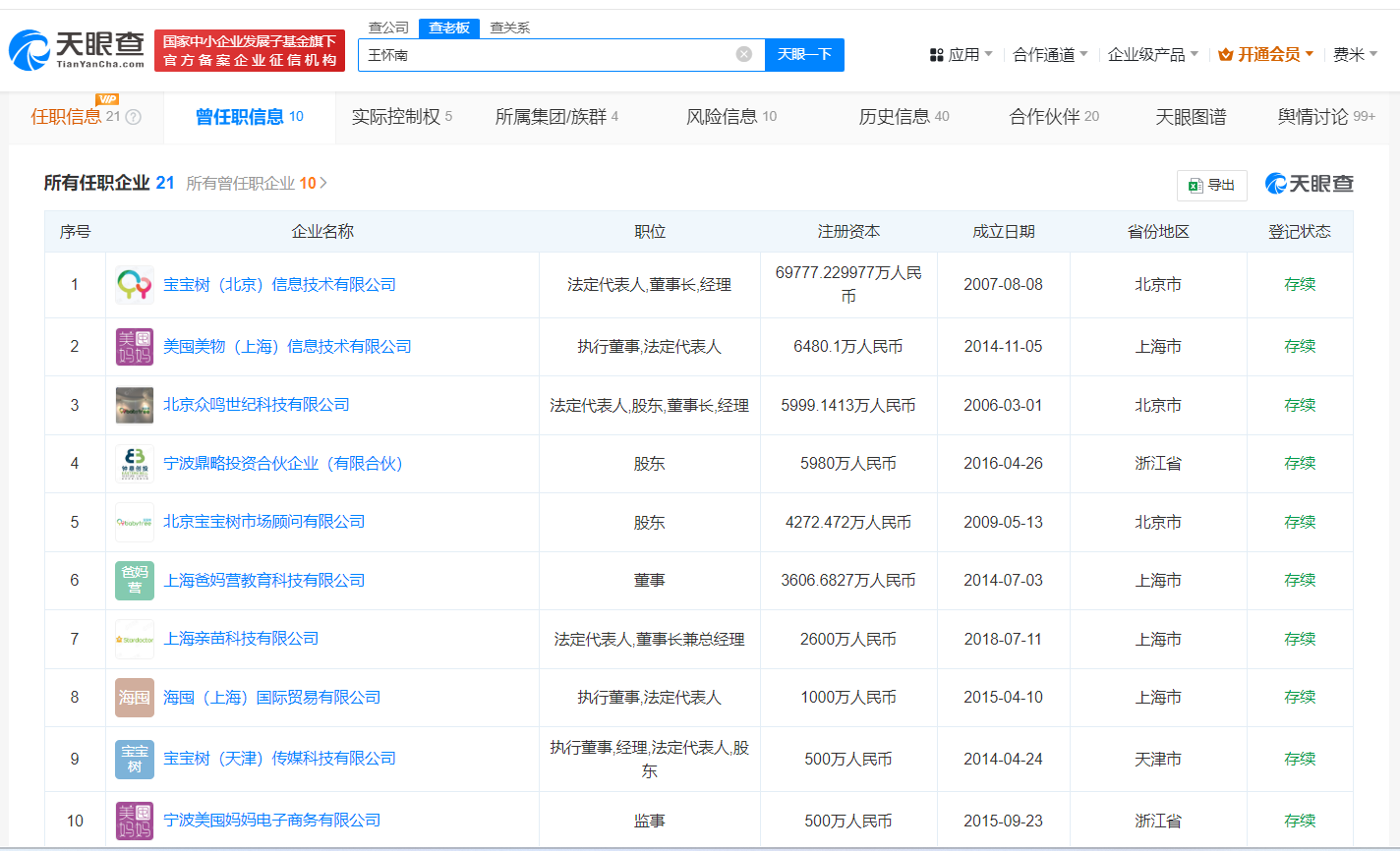The width and height of the screenshot is (1400, 851).
Task: Click the 宁波鼎略投资 logo icon
Action: [134, 463]
